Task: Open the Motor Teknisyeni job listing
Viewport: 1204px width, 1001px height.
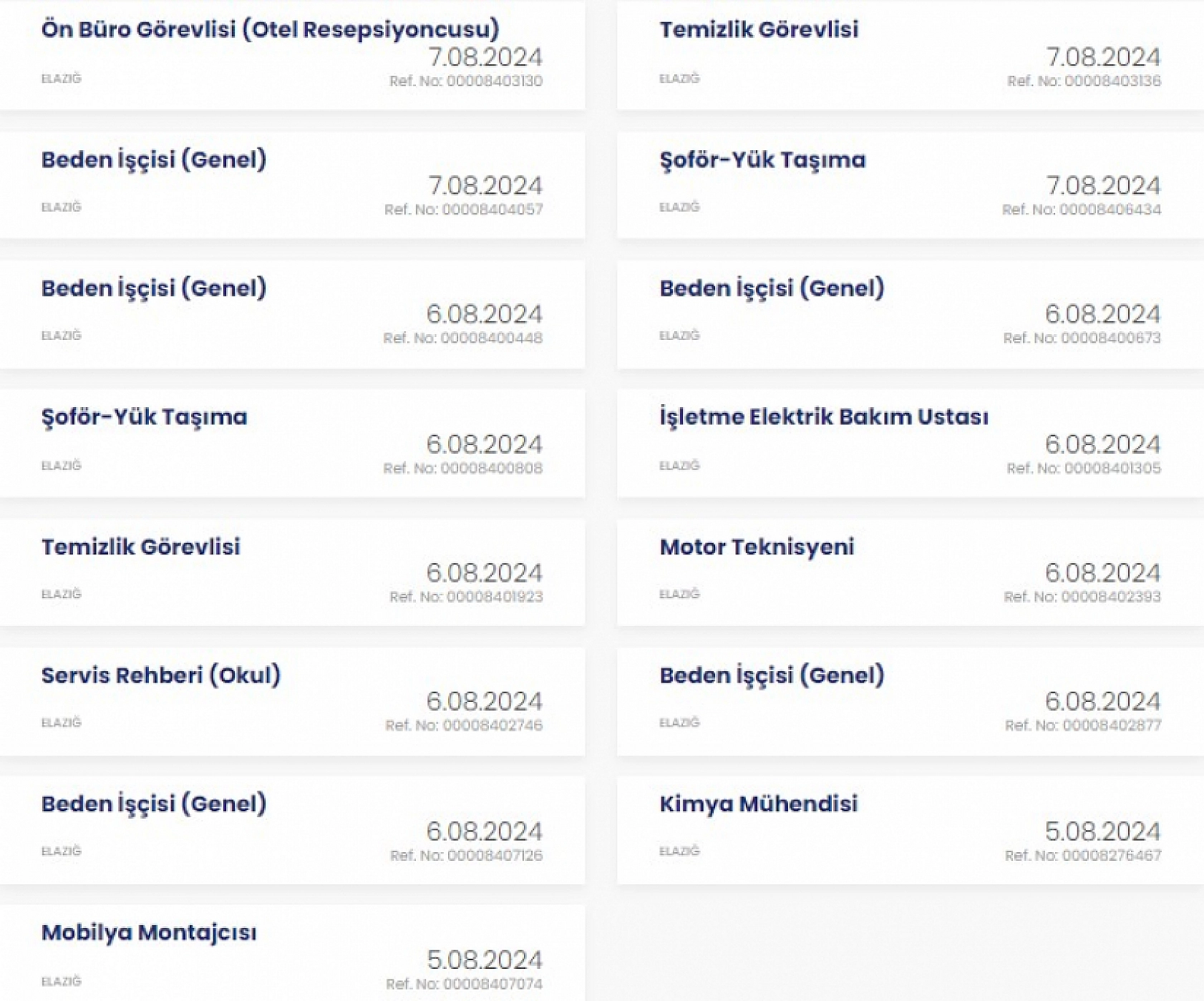Action: click(757, 547)
